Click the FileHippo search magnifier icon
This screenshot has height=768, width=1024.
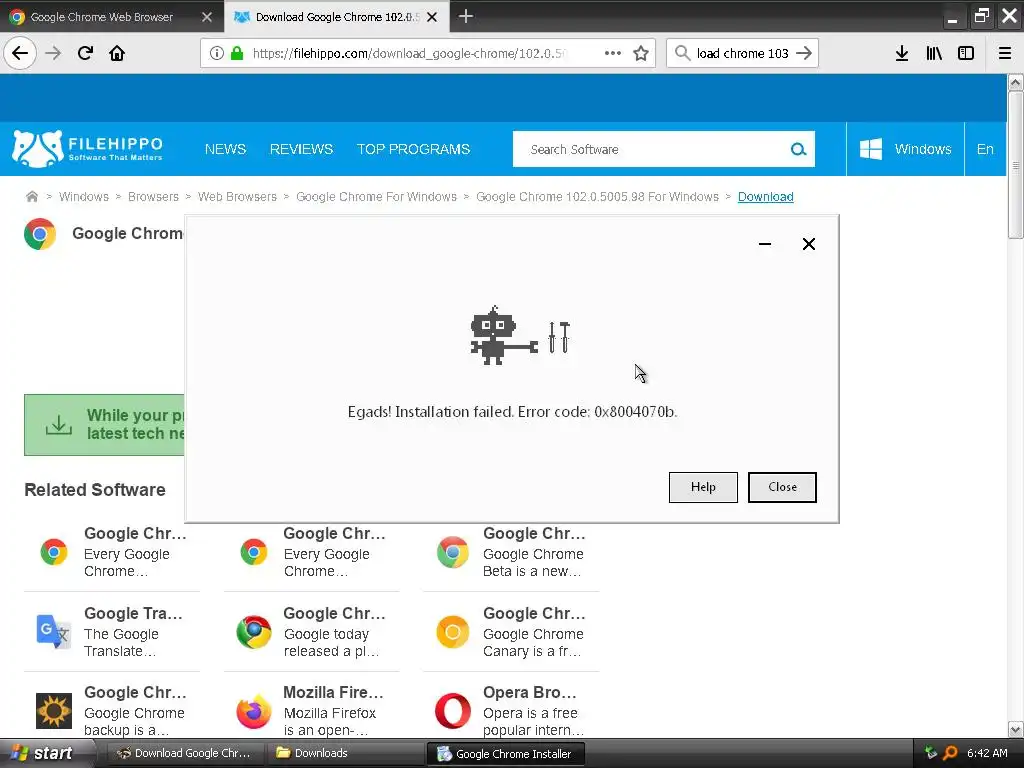tap(798, 149)
